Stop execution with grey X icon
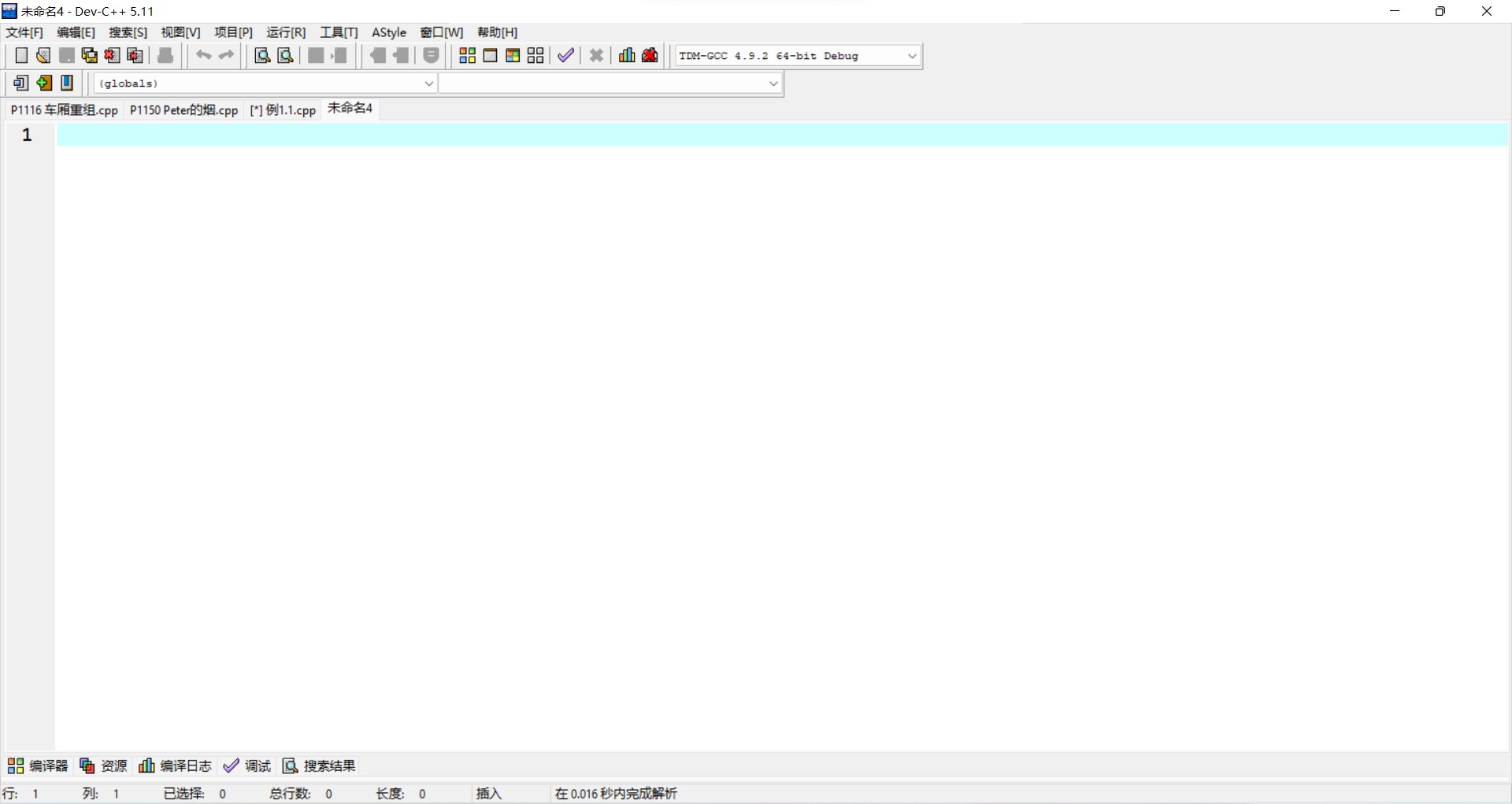The height and width of the screenshot is (804, 1512). click(x=596, y=55)
